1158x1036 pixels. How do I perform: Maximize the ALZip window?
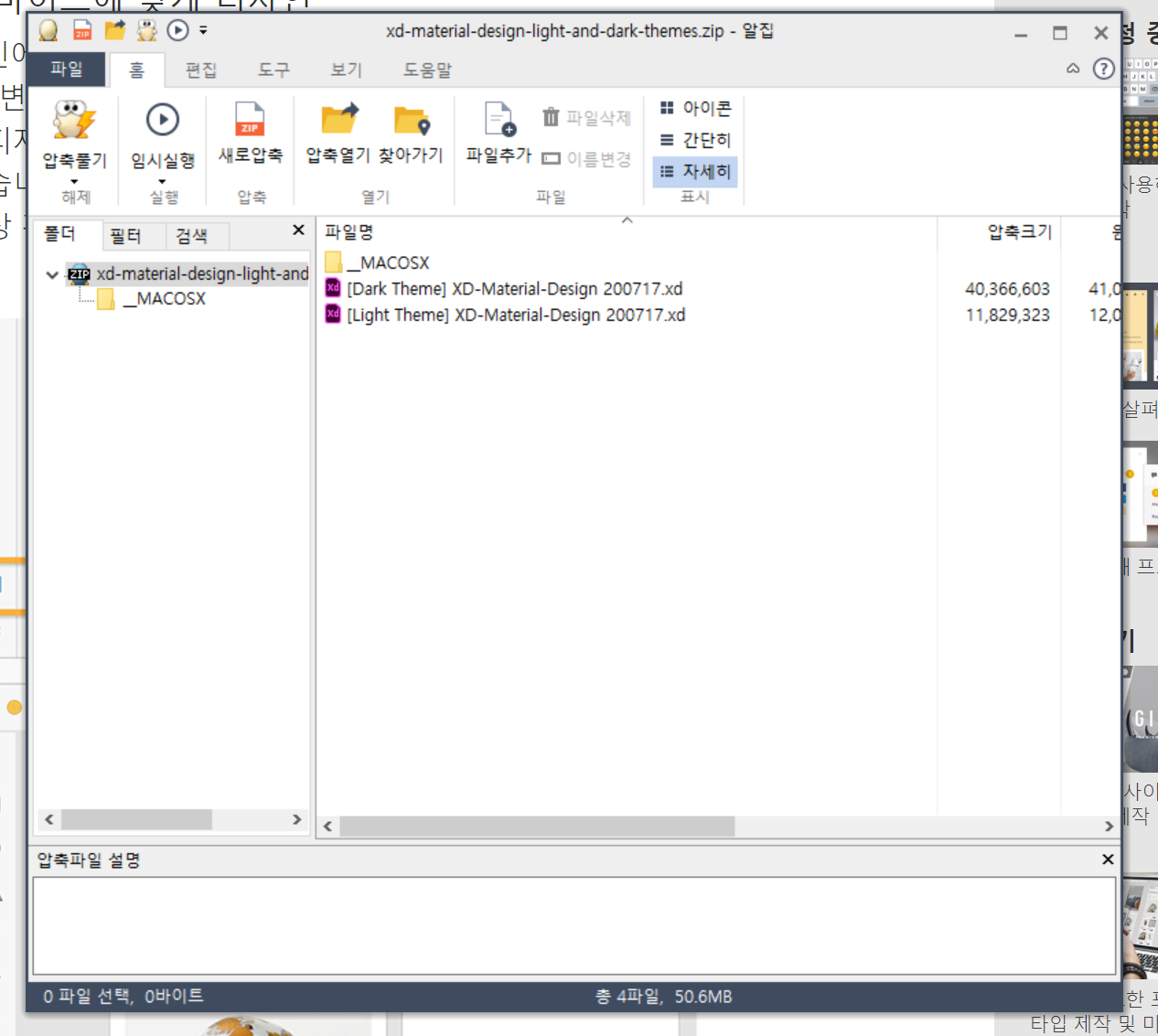click(x=1060, y=34)
